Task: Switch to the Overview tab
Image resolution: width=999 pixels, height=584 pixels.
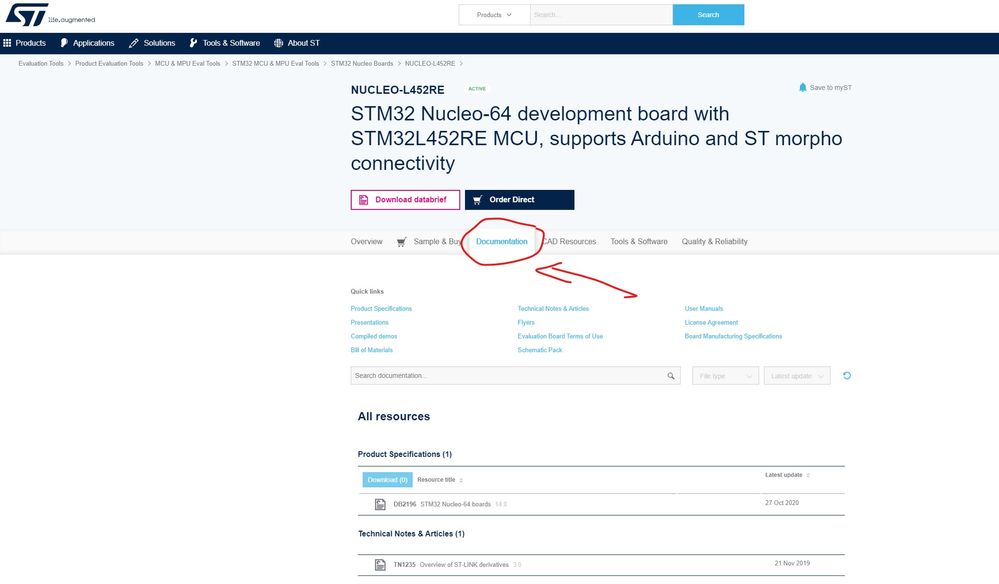Action: 366,242
